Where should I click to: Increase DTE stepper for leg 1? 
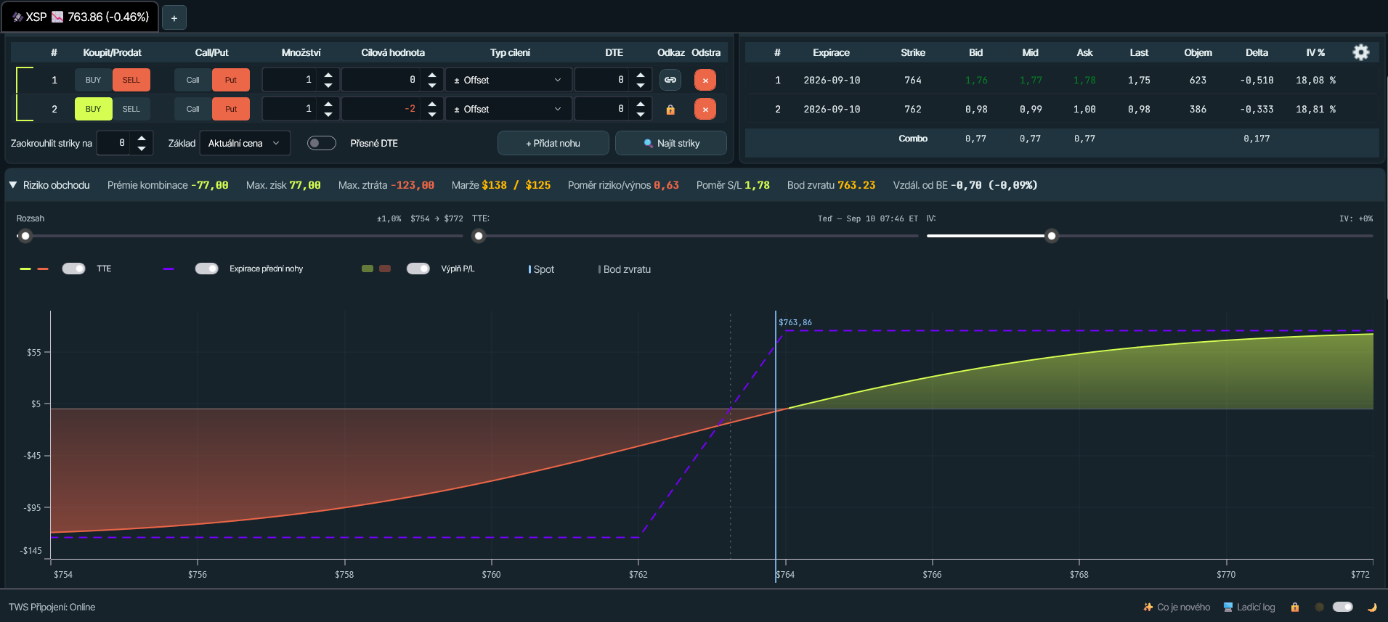[641, 75]
